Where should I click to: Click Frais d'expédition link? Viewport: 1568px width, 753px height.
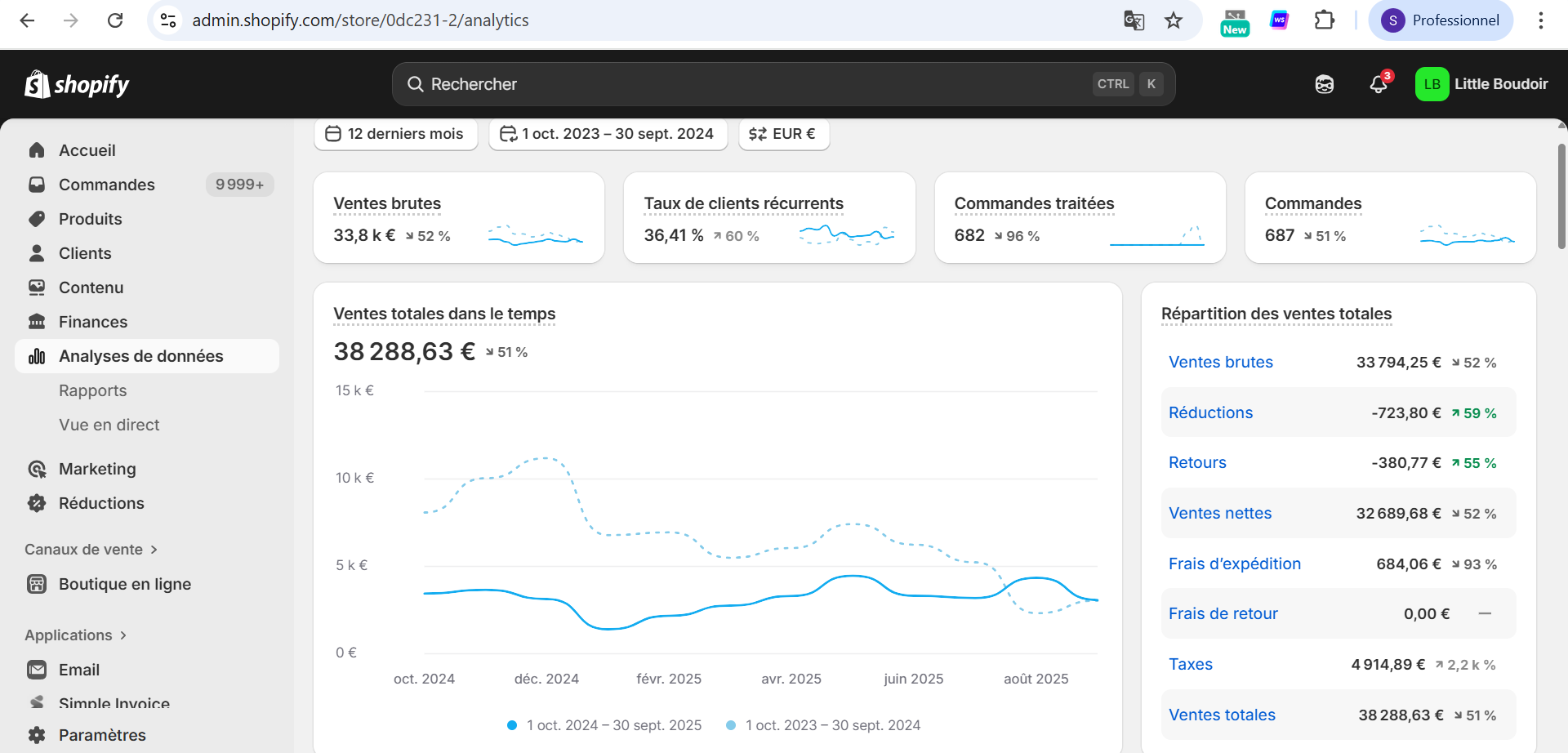point(1235,564)
